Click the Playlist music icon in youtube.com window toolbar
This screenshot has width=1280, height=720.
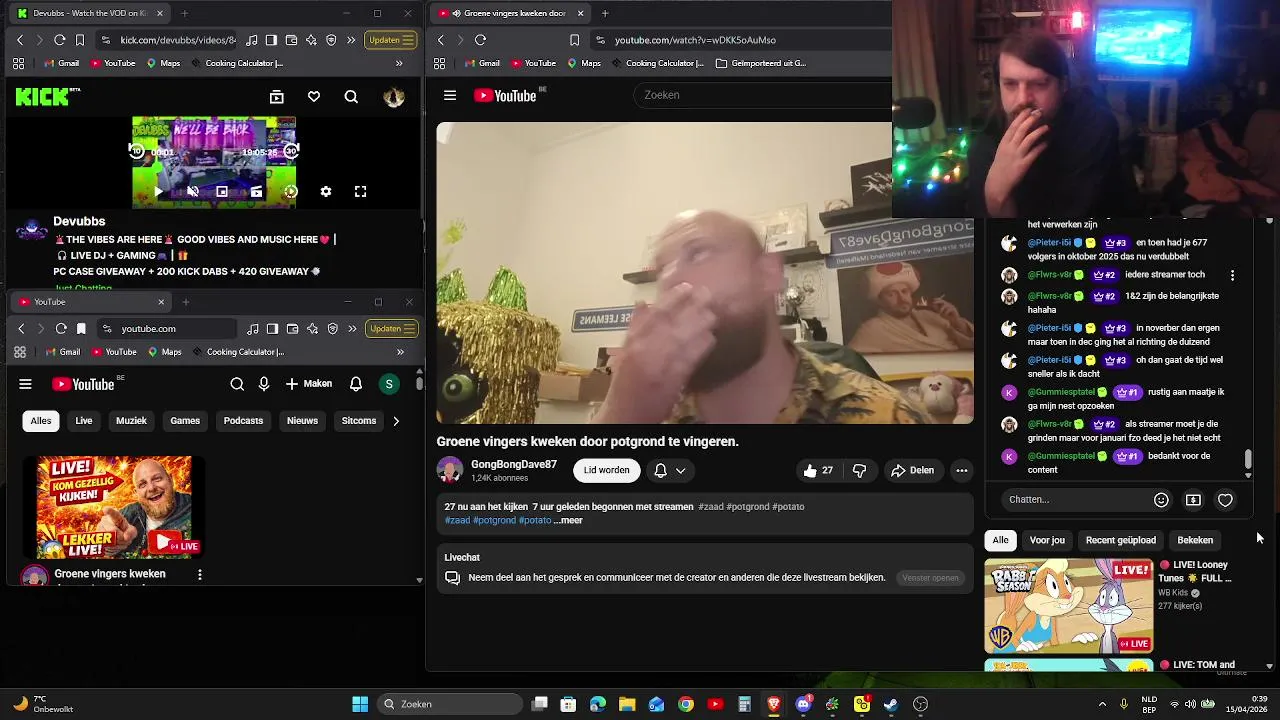coord(253,328)
